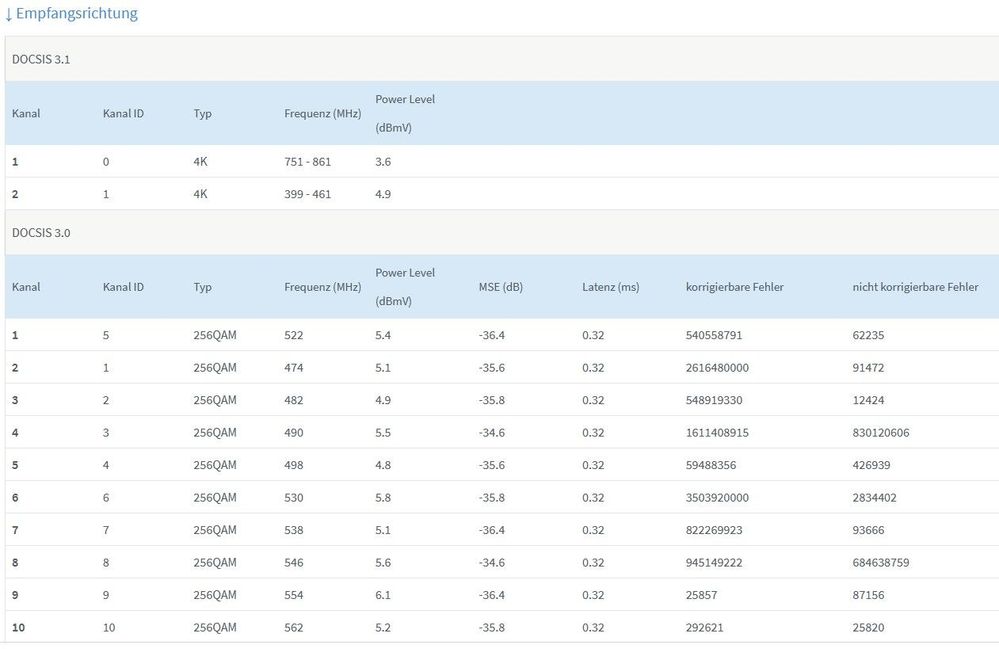This screenshot has height=649, width=999.
Task: Select power level 4.9 in the 399 - 461 row
Action: pos(383,194)
